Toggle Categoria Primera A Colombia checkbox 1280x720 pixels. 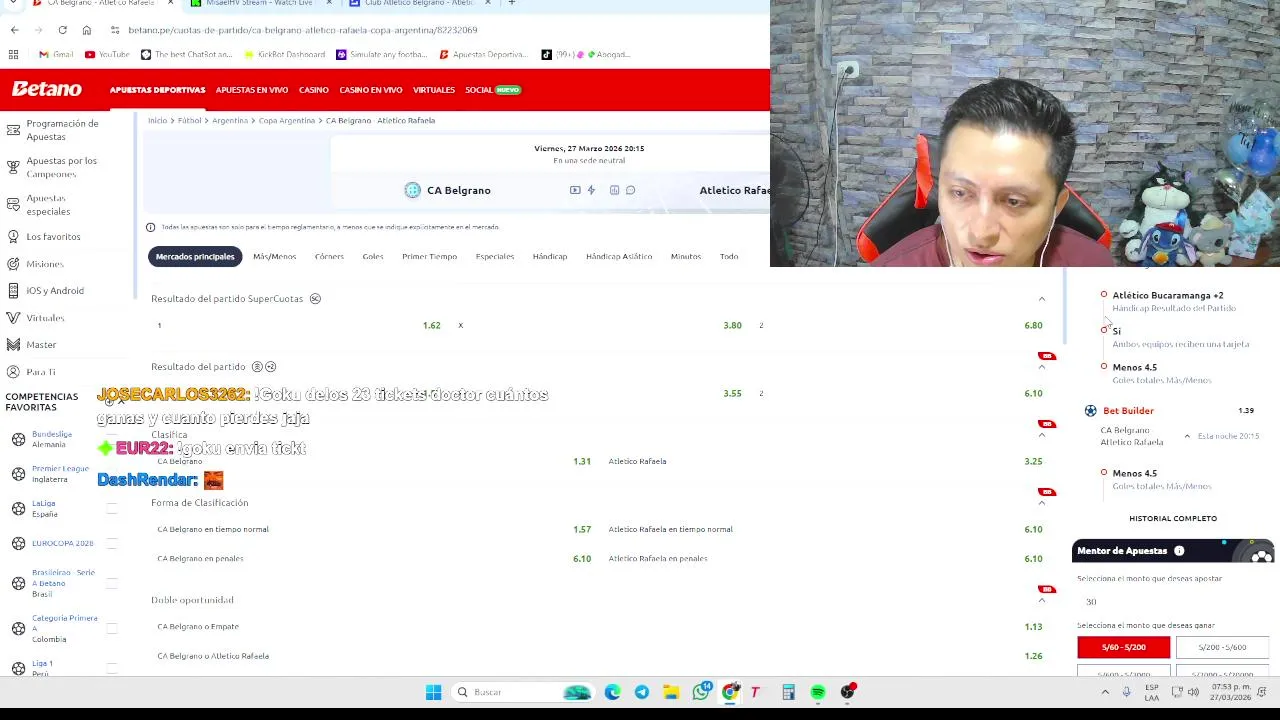pyautogui.click(x=111, y=628)
